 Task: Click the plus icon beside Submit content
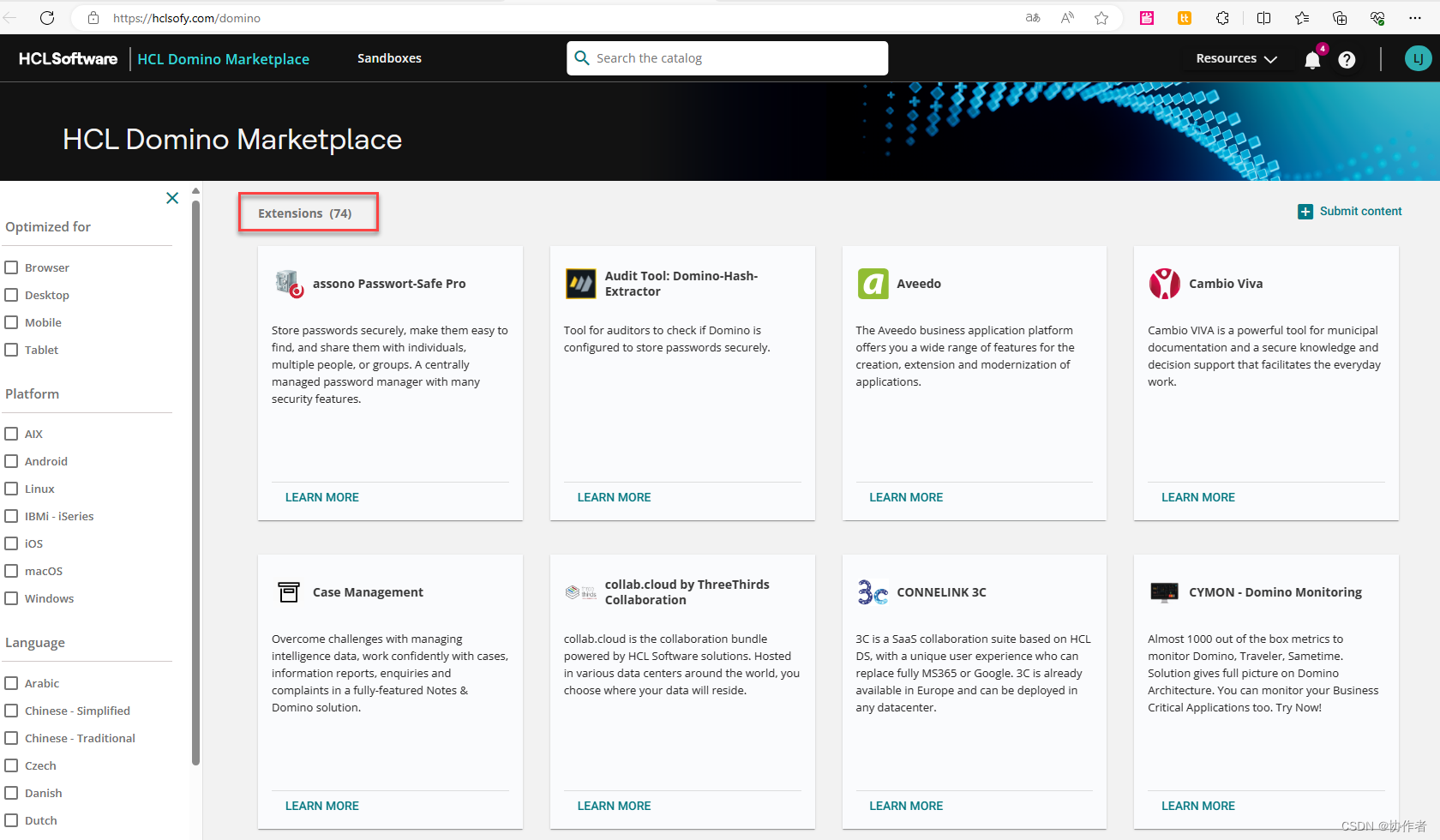[1305, 212]
